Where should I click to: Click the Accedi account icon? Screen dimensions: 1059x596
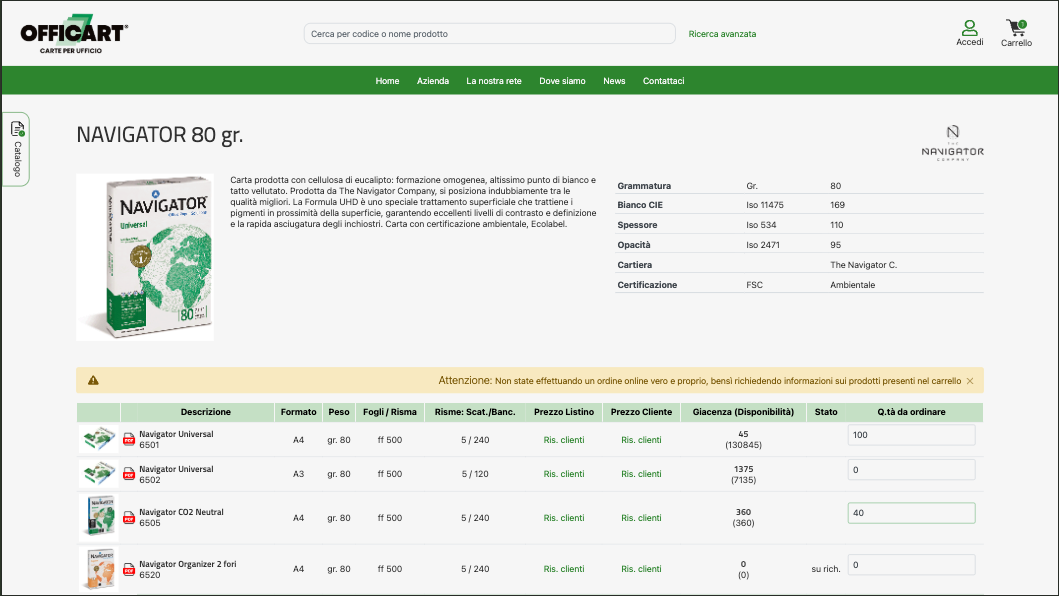tap(969, 30)
